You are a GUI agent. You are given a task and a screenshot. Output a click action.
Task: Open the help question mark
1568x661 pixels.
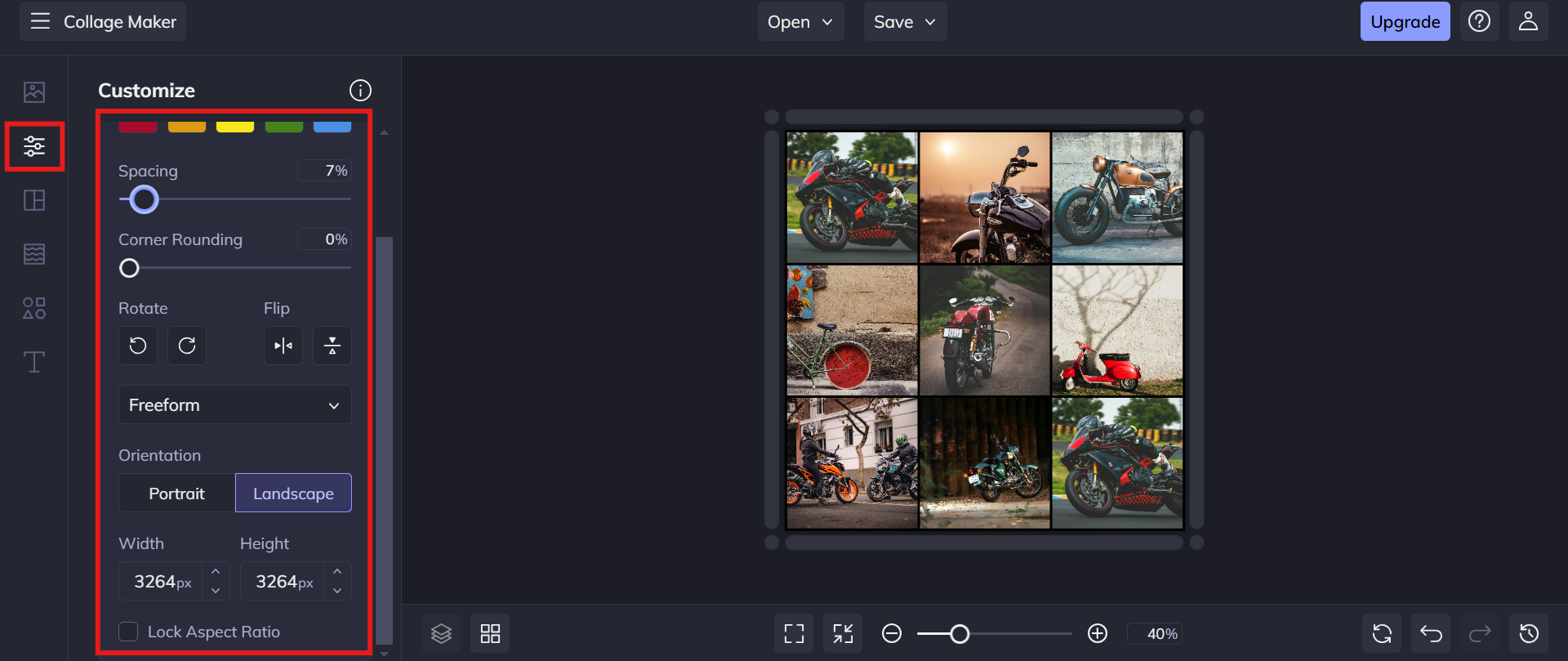(1479, 21)
